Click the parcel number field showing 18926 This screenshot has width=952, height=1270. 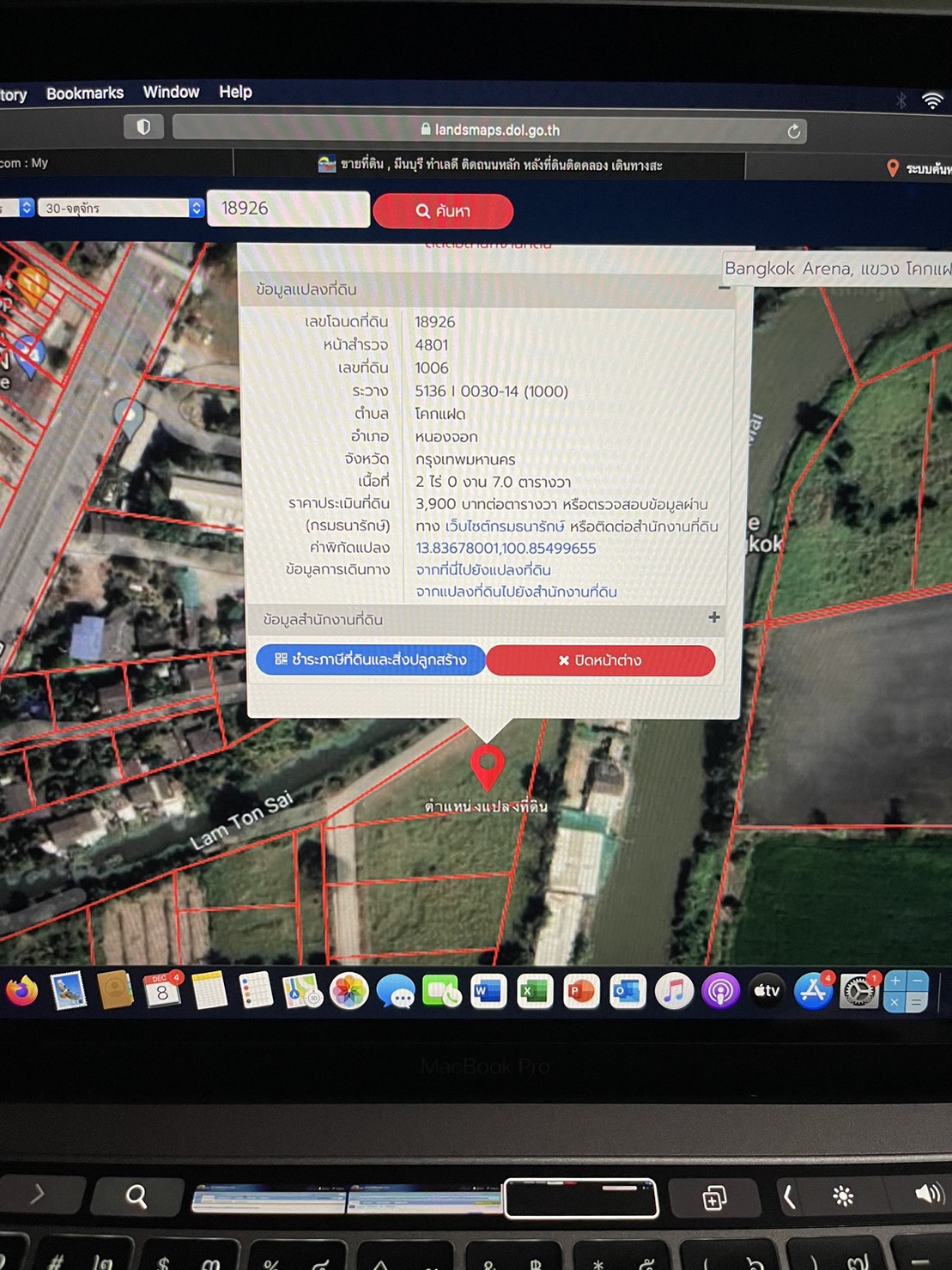pos(288,209)
